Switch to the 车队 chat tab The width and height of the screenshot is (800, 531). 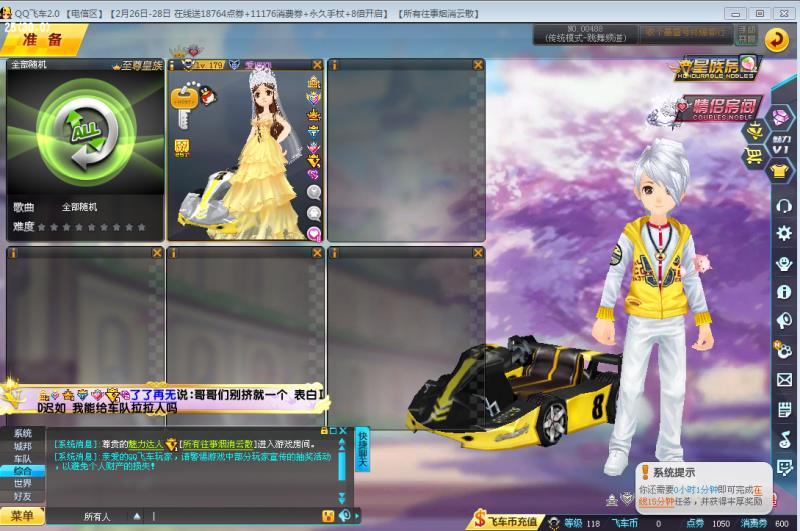pos(22,459)
